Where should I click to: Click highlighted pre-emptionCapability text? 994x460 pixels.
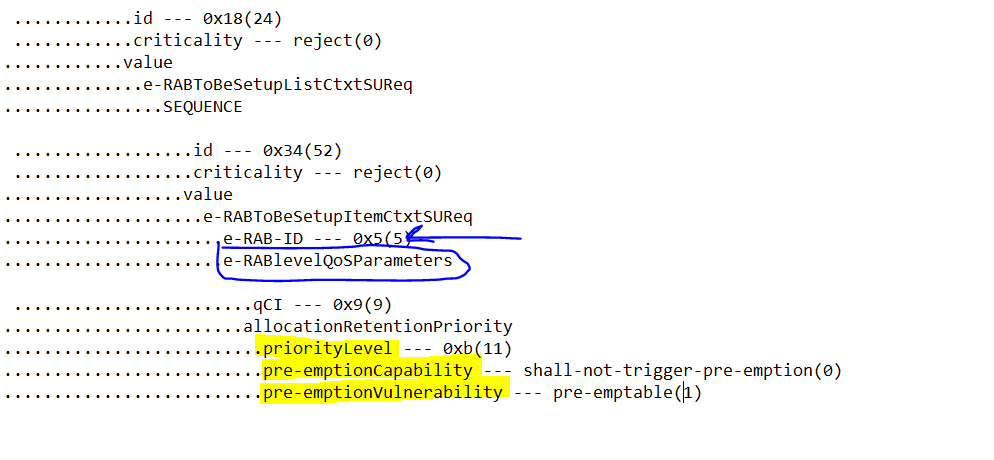[368, 371]
